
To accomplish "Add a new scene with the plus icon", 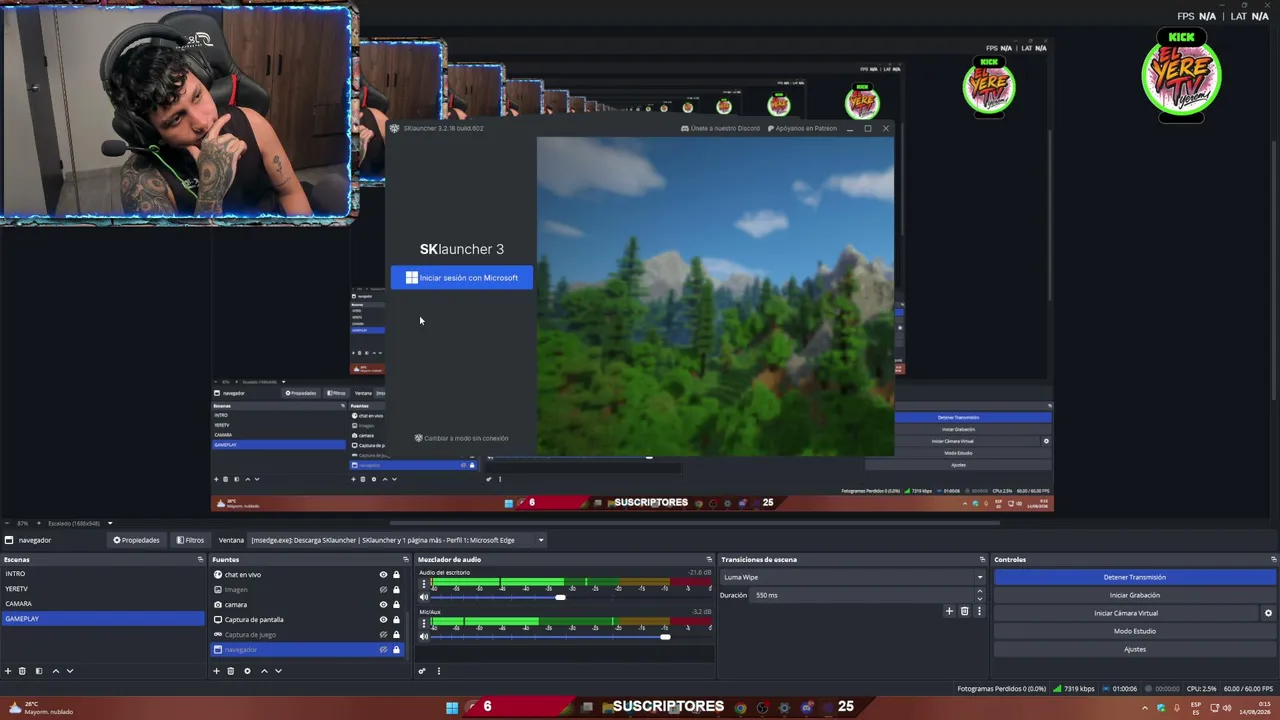I will pos(8,671).
